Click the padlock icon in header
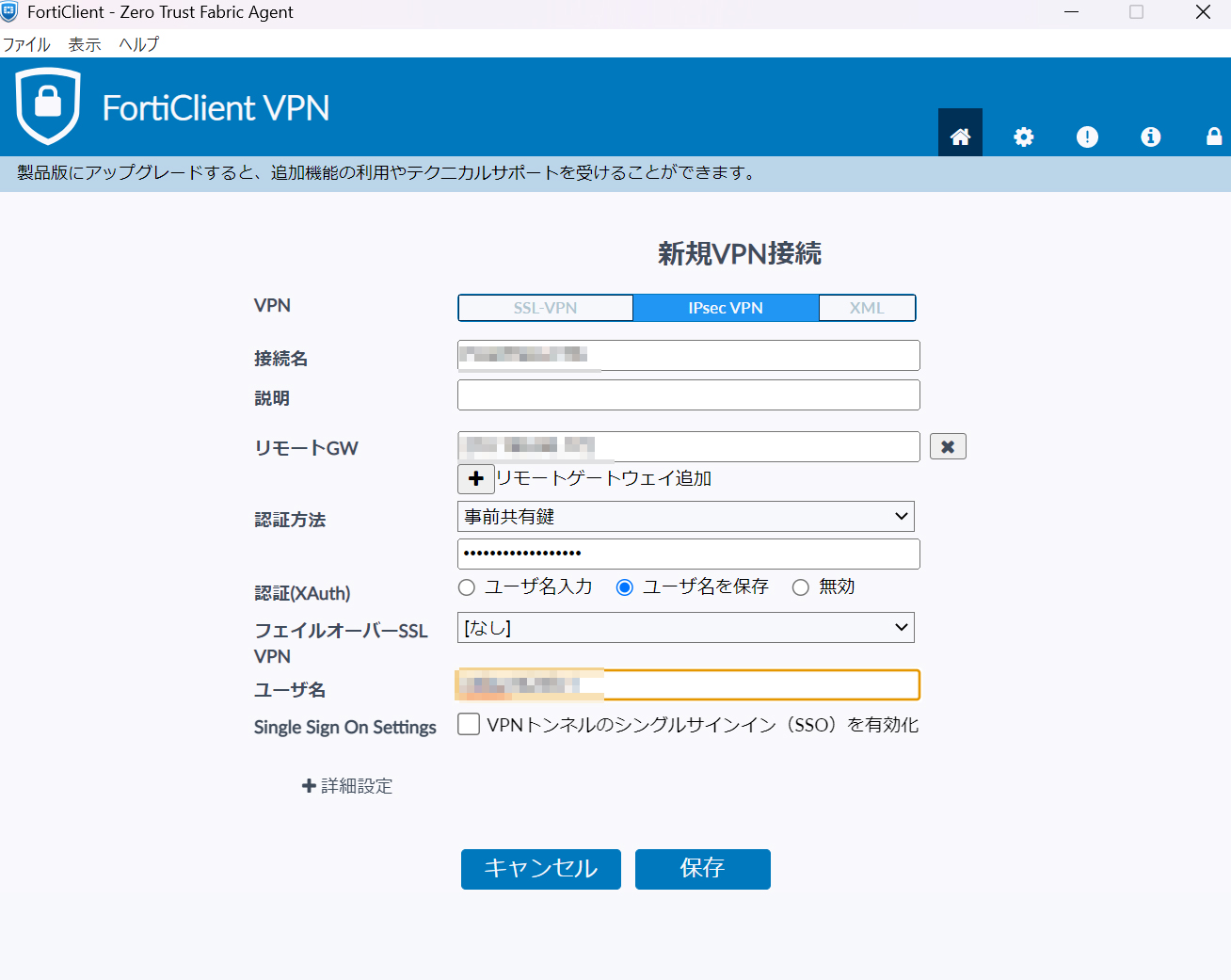 1213,137
